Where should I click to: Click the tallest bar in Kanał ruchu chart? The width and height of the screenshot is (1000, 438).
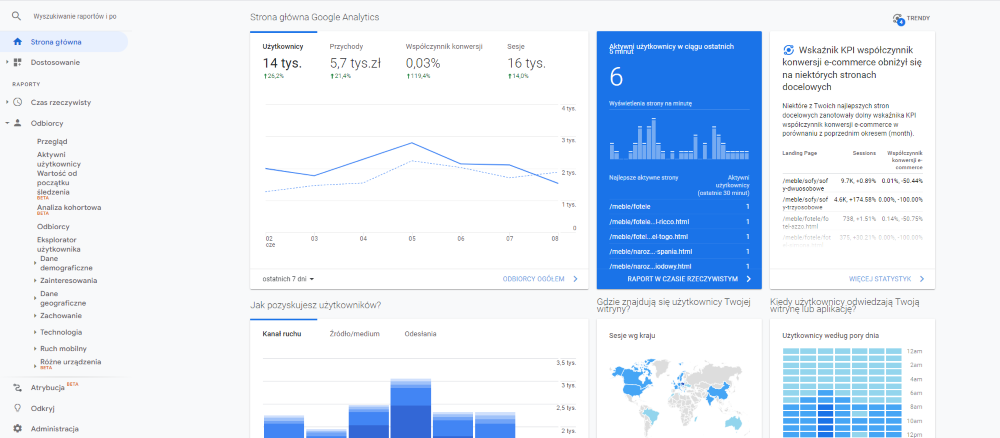click(411, 408)
